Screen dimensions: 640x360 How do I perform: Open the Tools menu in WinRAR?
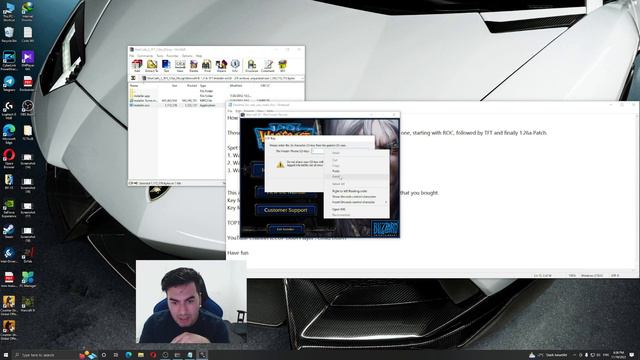(160, 56)
